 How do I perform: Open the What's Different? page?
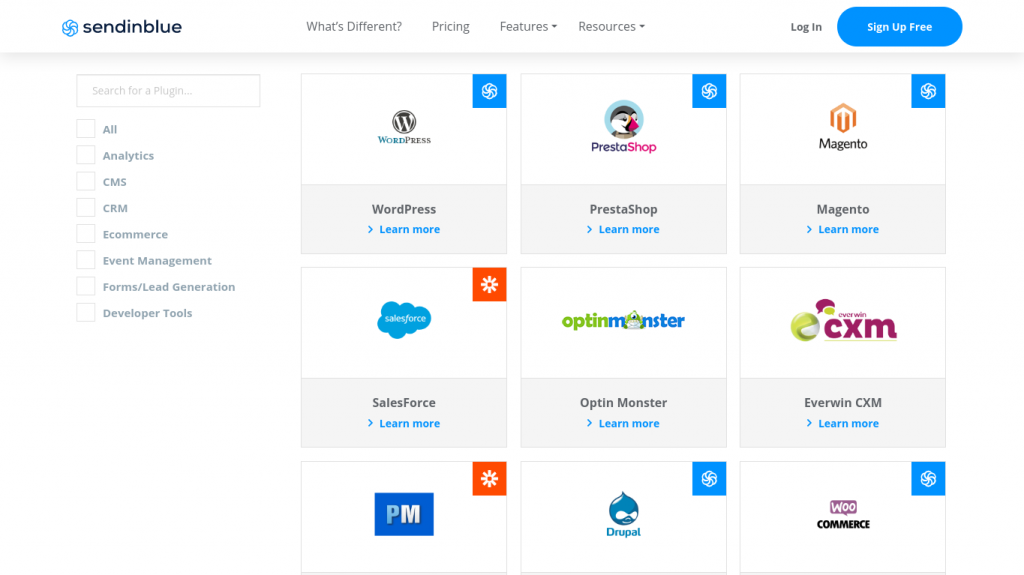coord(354,26)
